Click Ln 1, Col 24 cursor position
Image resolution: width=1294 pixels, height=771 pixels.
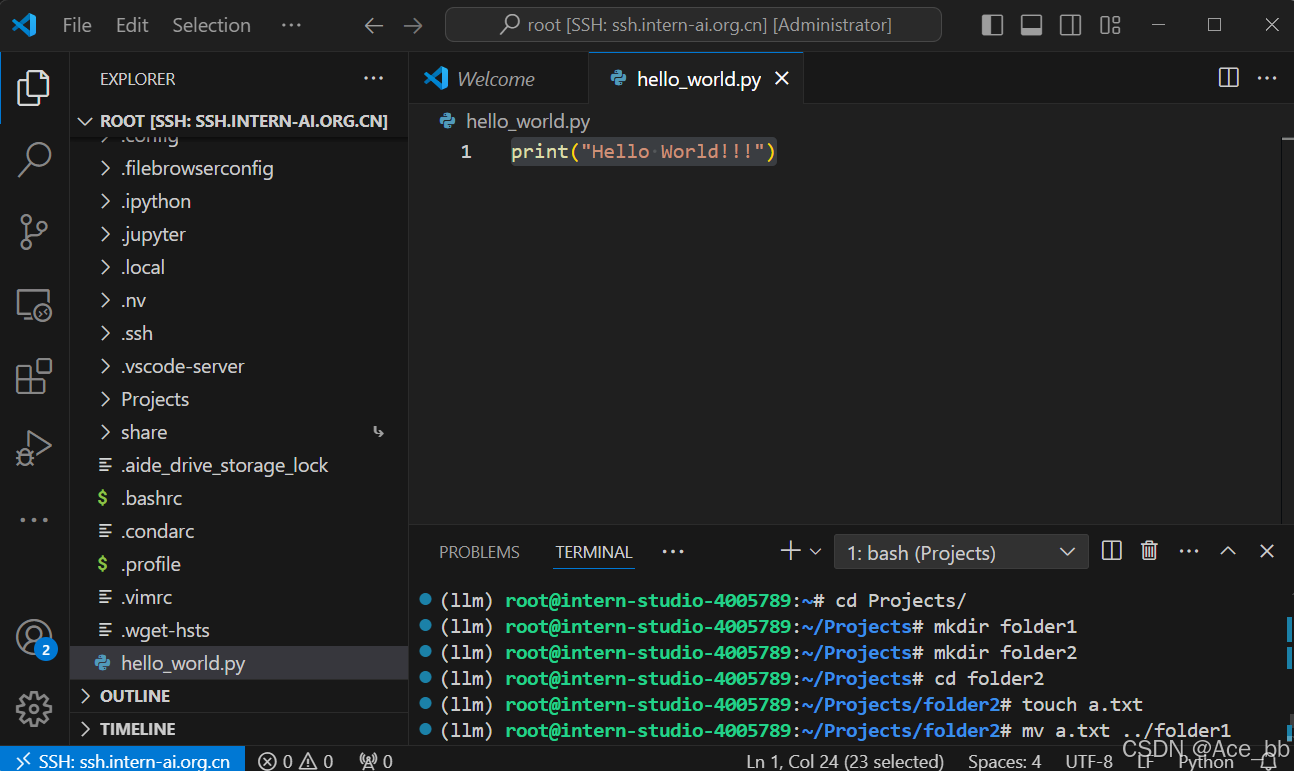tap(845, 761)
